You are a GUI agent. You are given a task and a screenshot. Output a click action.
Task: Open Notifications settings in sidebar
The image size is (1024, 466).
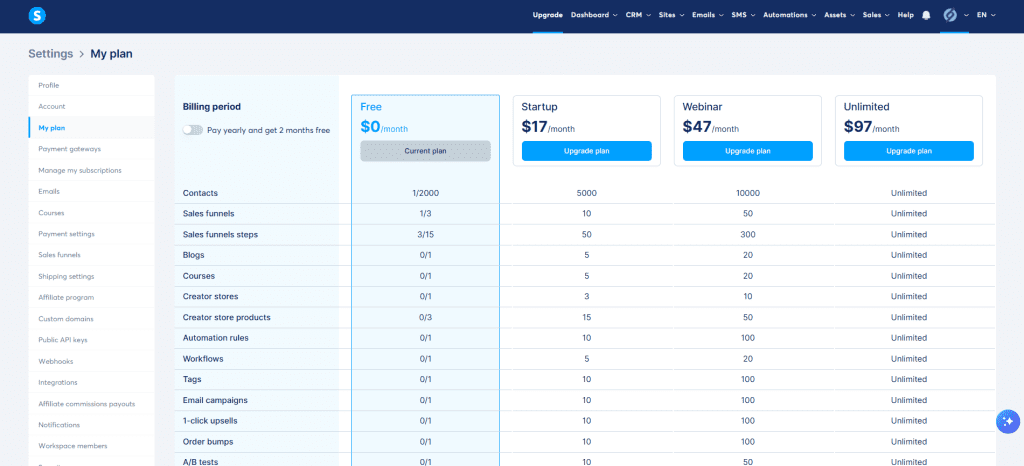point(91,425)
